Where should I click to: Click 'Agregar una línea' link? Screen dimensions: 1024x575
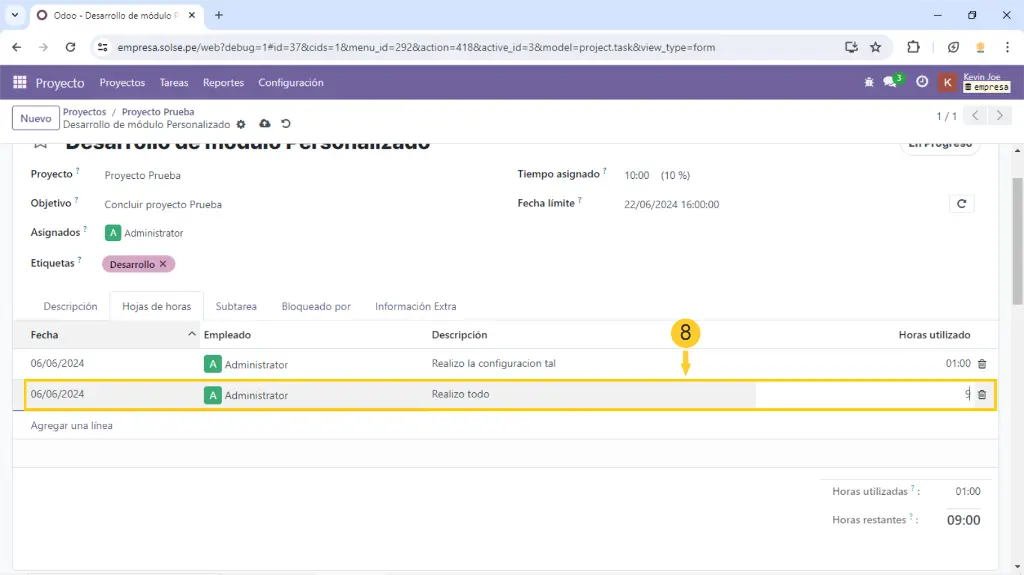pyautogui.click(x=71, y=426)
